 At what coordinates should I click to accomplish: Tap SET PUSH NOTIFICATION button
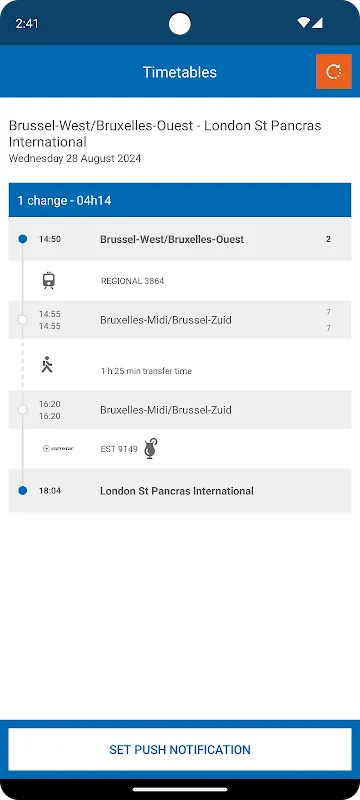180,749
